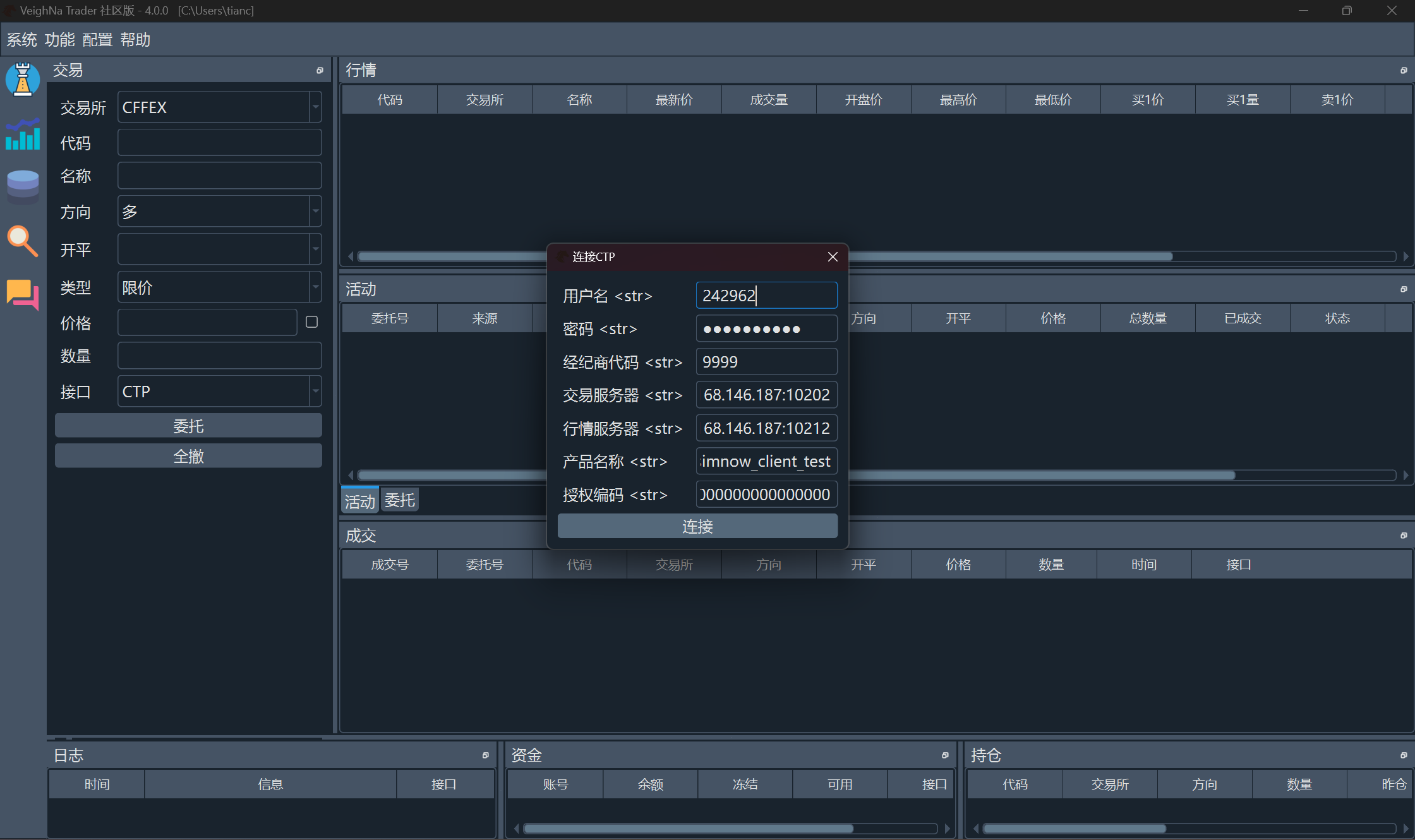Expand the 交易所 CFFEX dropdown
This screenshot has height=840, width=1415.
(x=315, y=107)
